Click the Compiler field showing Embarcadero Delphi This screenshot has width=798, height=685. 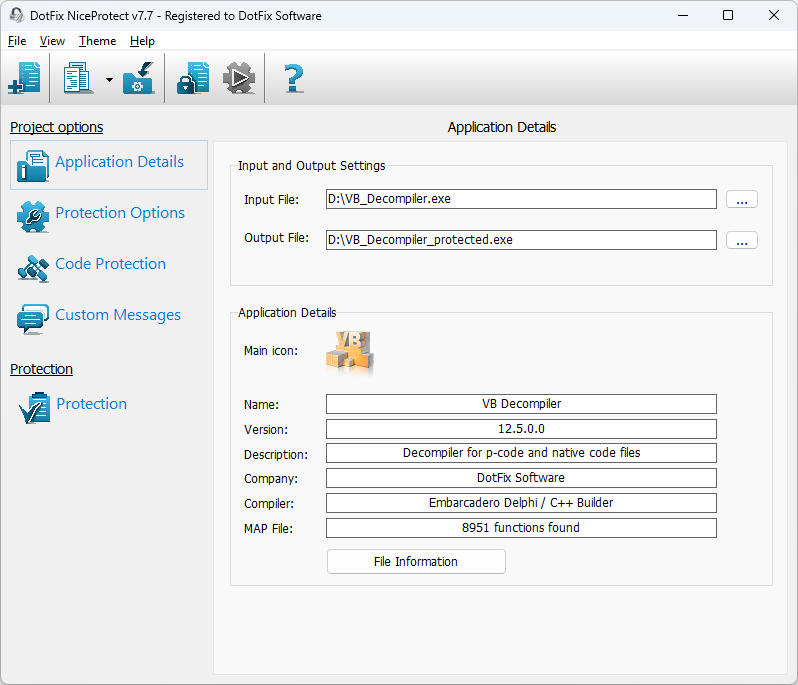521,503
